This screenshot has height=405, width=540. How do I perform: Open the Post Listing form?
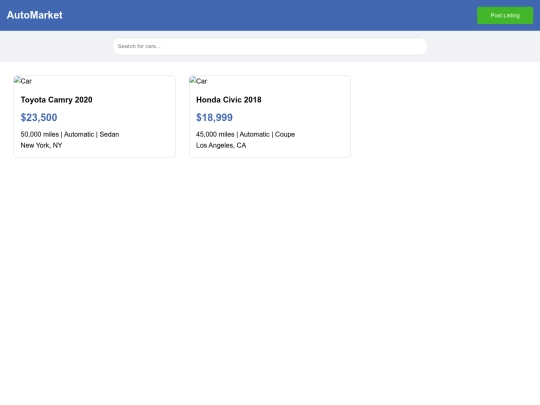pyautogui.click(x=505, y=15)
